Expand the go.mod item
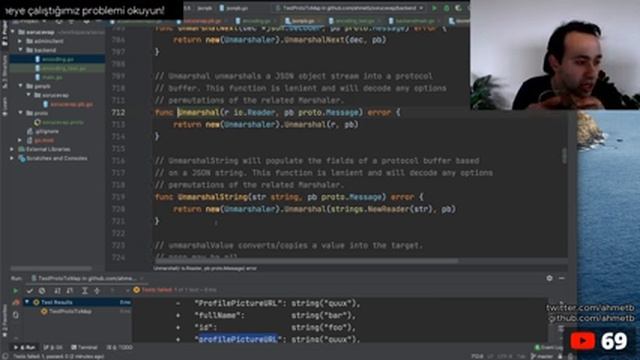This screenshot has width=640, height=360. click(20, 140)
